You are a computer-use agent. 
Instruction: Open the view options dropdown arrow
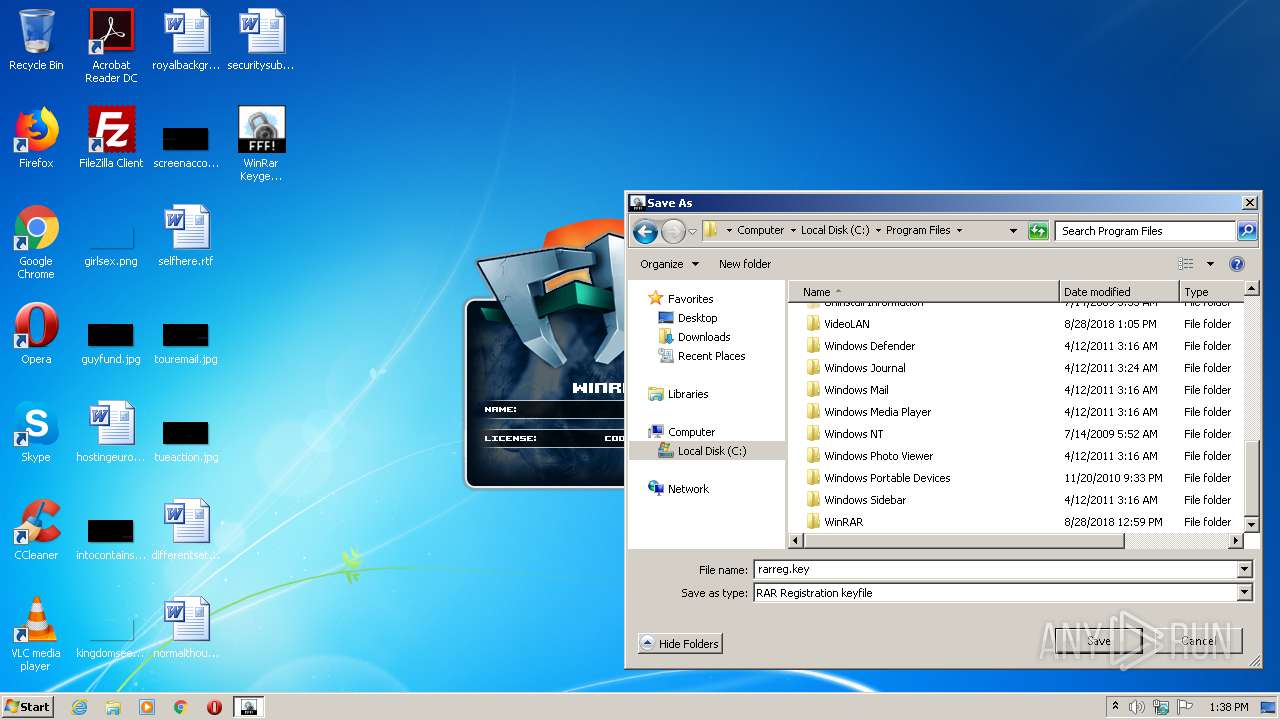pos(1209,264)
